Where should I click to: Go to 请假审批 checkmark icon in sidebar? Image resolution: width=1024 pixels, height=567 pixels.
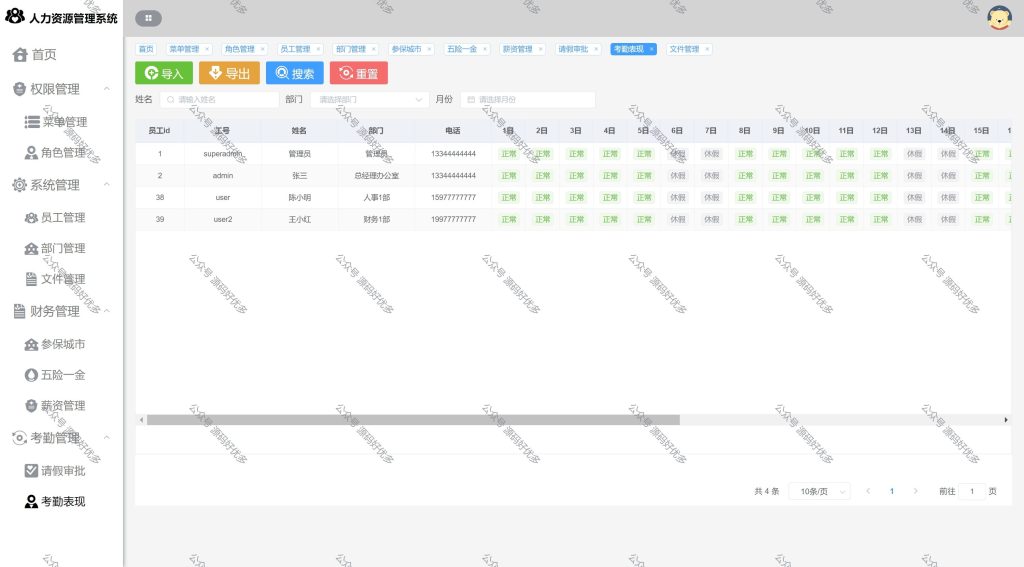(x=31, y=470)
